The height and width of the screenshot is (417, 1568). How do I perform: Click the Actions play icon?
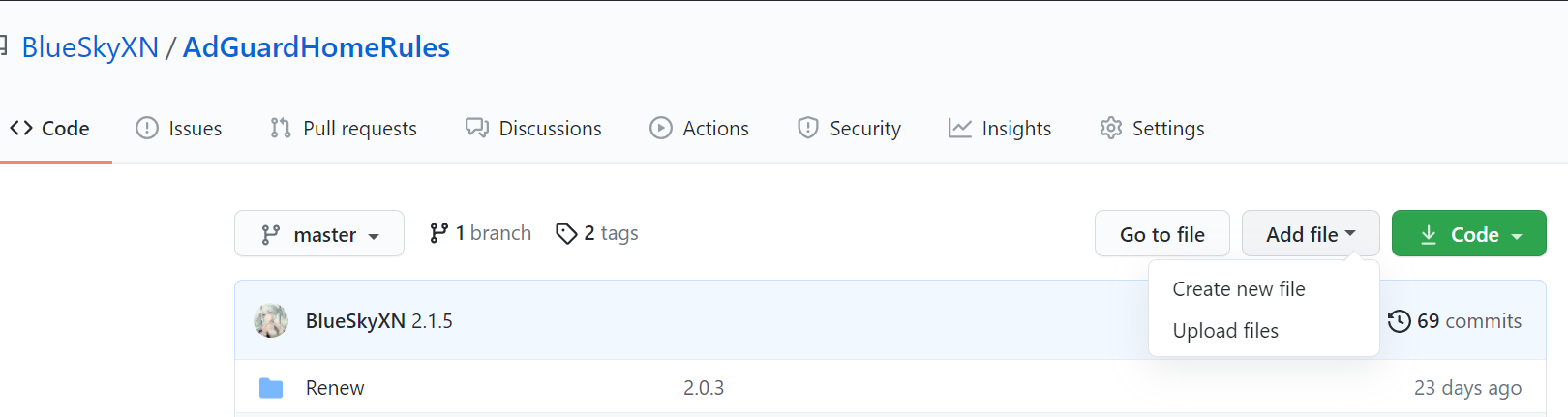(x=661, y=128)
